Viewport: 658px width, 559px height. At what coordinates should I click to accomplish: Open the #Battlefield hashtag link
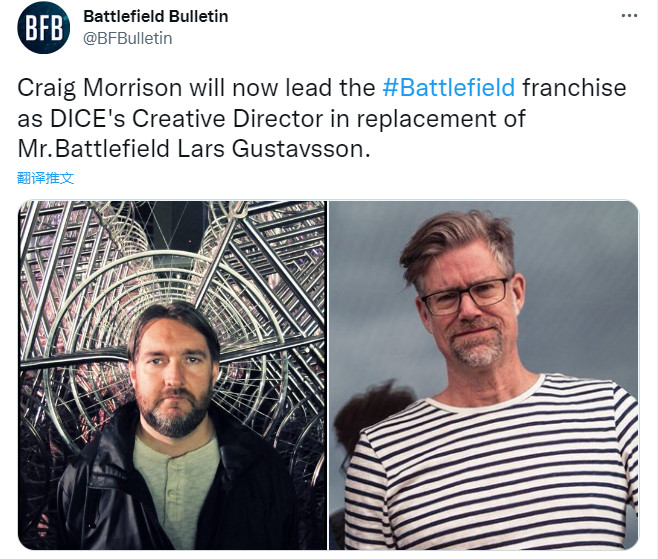[x=449, y=88]
